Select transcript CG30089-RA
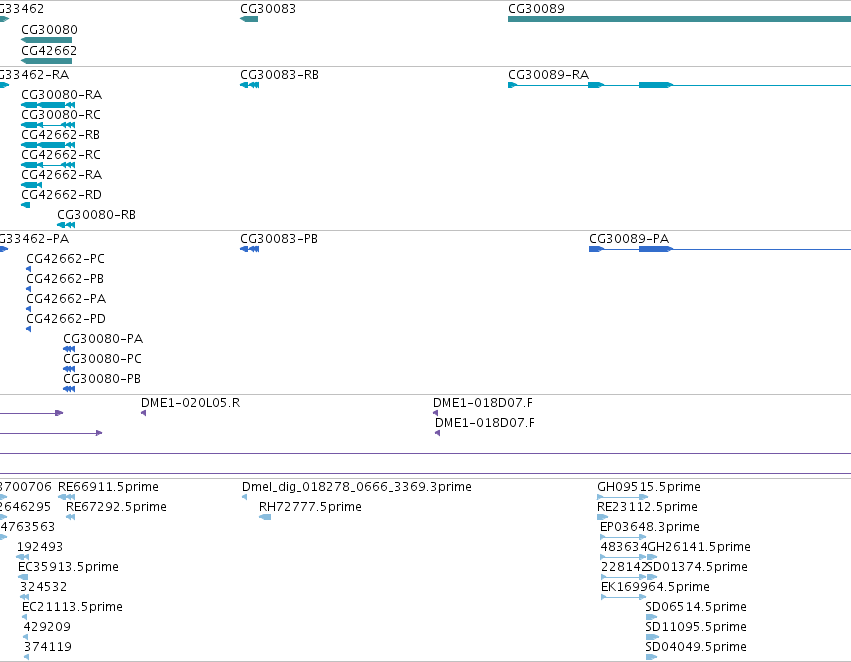 click(548, 75)
